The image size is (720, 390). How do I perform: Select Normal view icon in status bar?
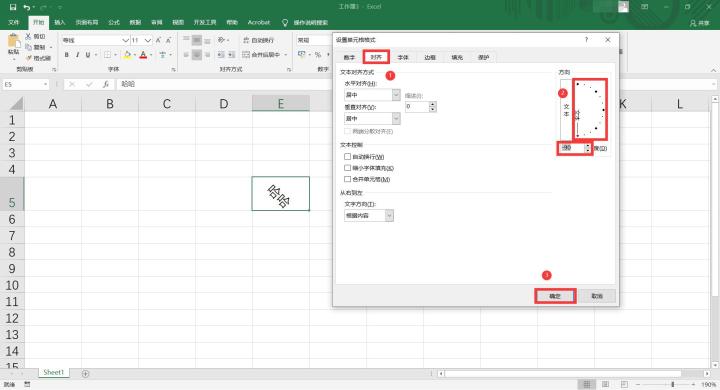tap(586, 384)
